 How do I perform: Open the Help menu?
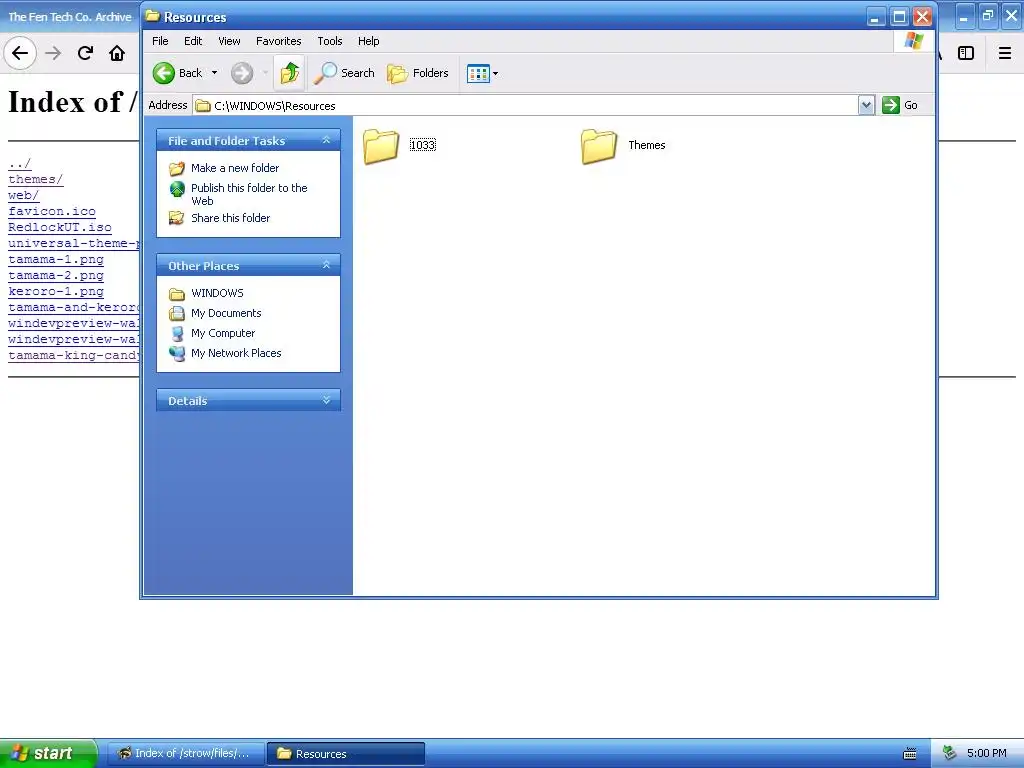pos(368,41)
